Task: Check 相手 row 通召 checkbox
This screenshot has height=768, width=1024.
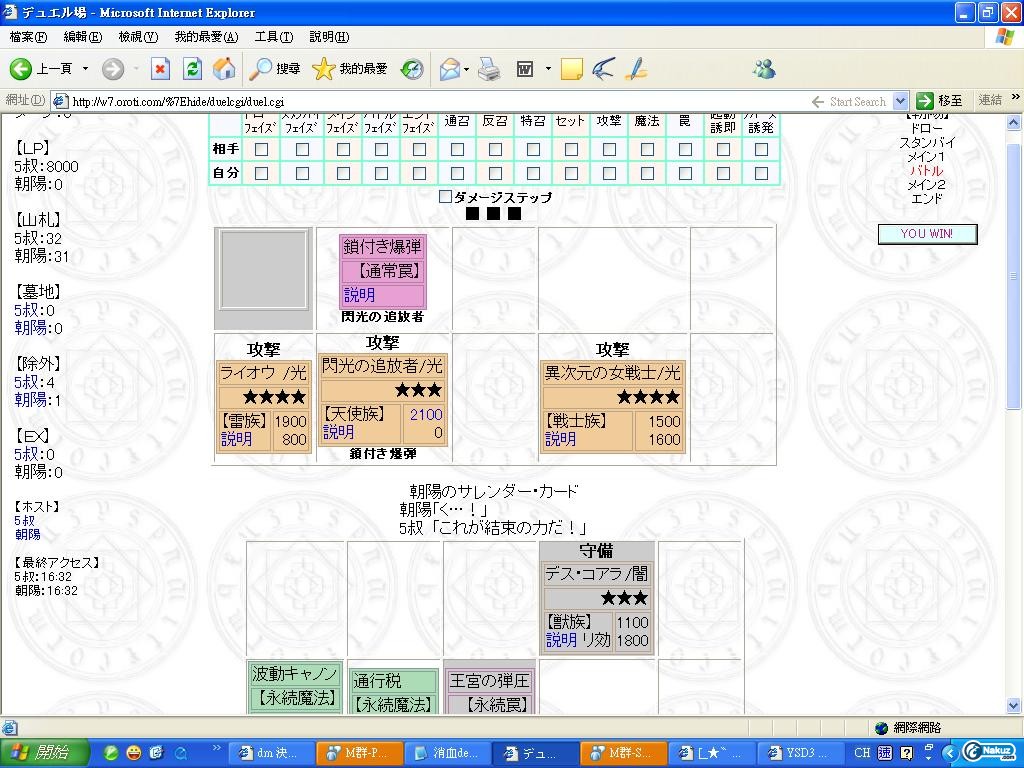Action: coord(457,150)
